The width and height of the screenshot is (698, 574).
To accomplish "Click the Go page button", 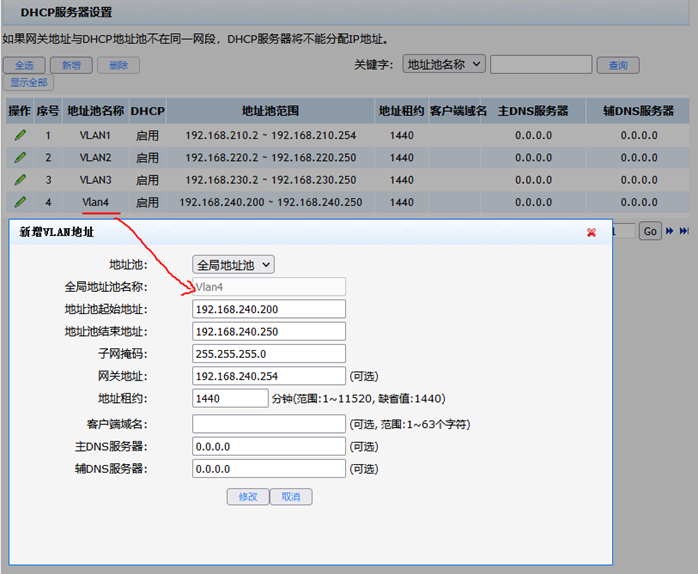I will pos(650,231).
